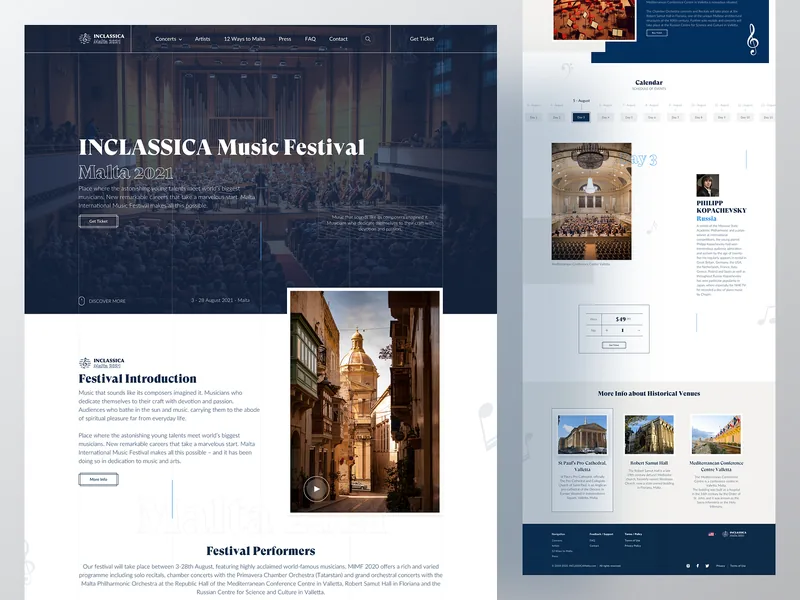Click the INCLASSICA logo in the footer
The image size is (800, 600).
pyautogui.click(x=734, y=534)
